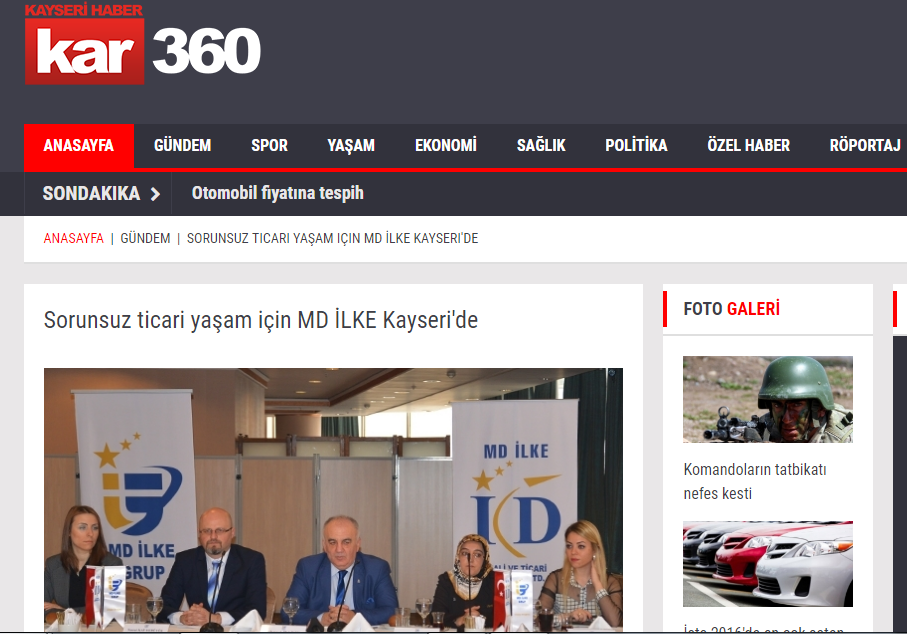This screenshot has width=907, height=634.
Task: Open the POLİTİKA menu item
Action: [636, 146]
